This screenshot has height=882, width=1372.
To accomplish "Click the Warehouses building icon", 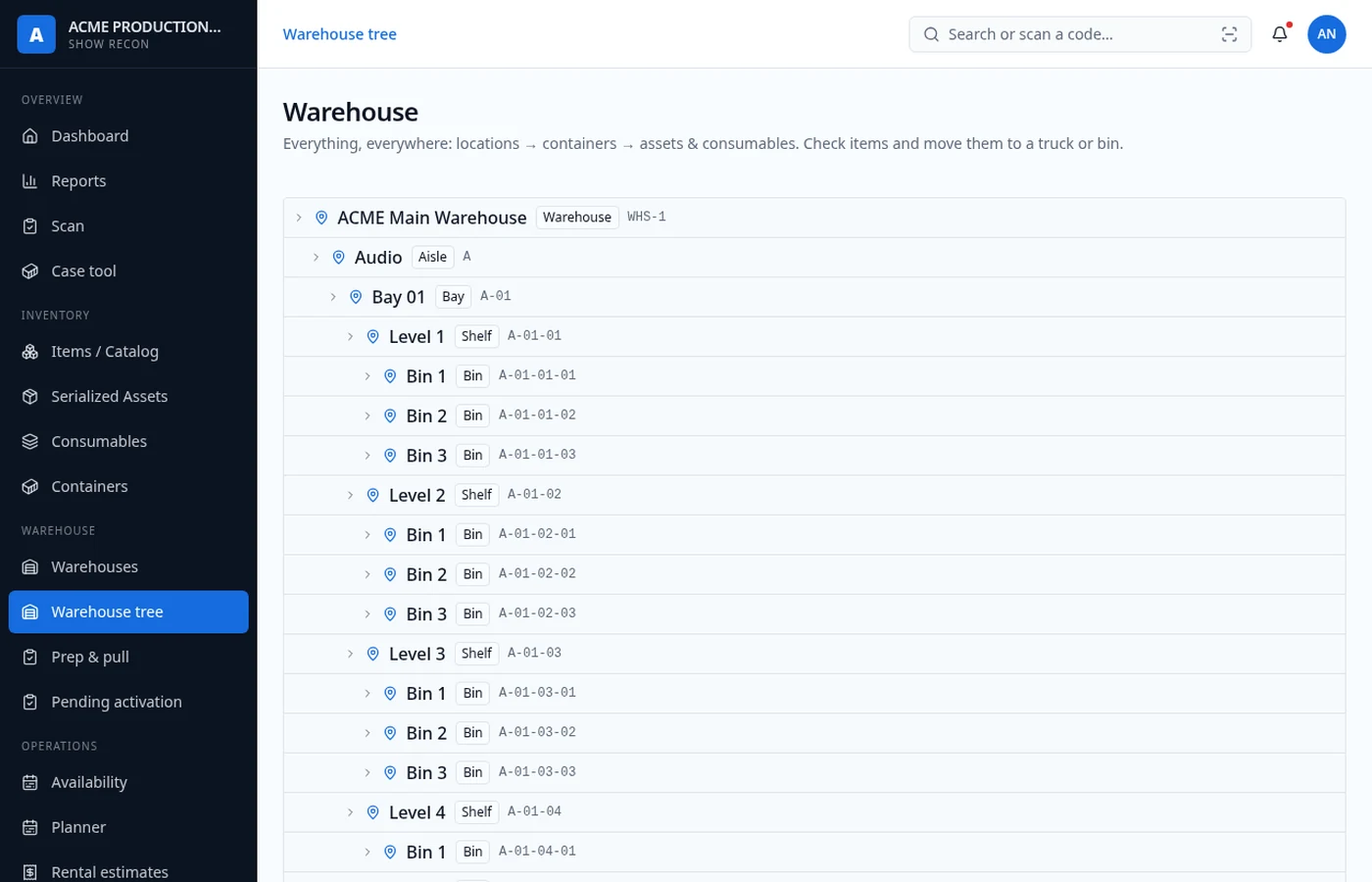I will 30,567.
